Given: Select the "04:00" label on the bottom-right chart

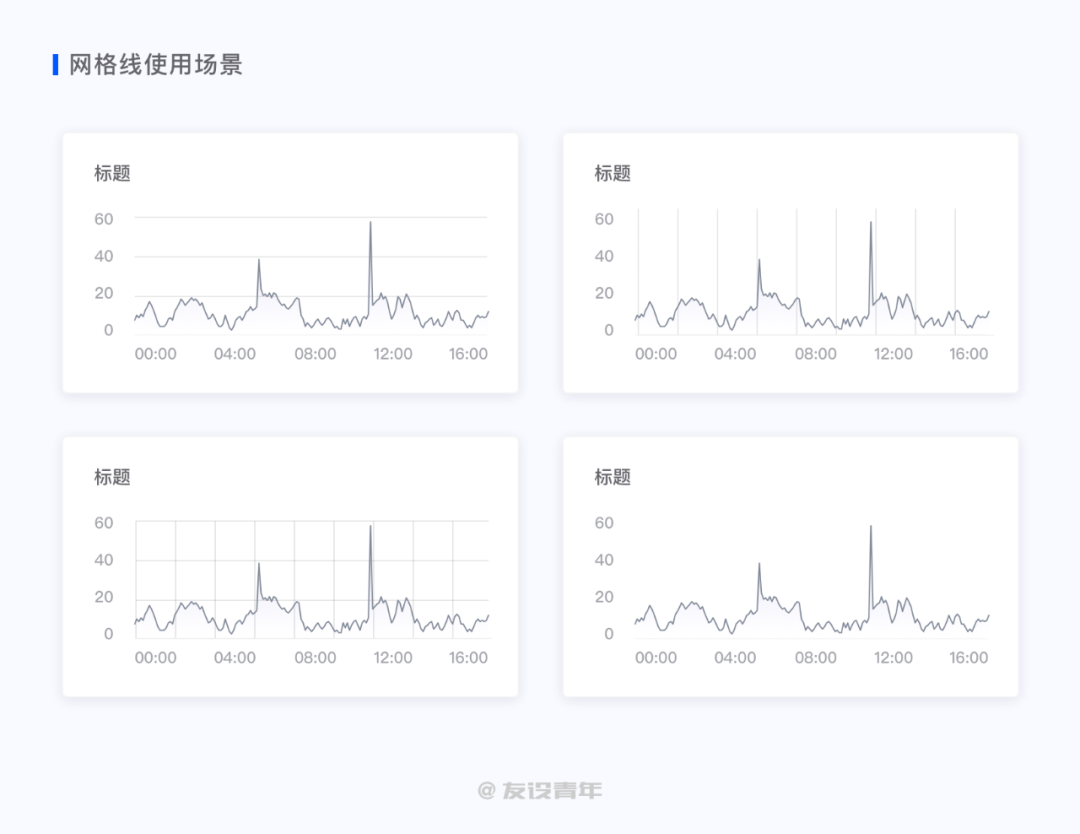Looking at the screenshot, I should pos(736,657).
